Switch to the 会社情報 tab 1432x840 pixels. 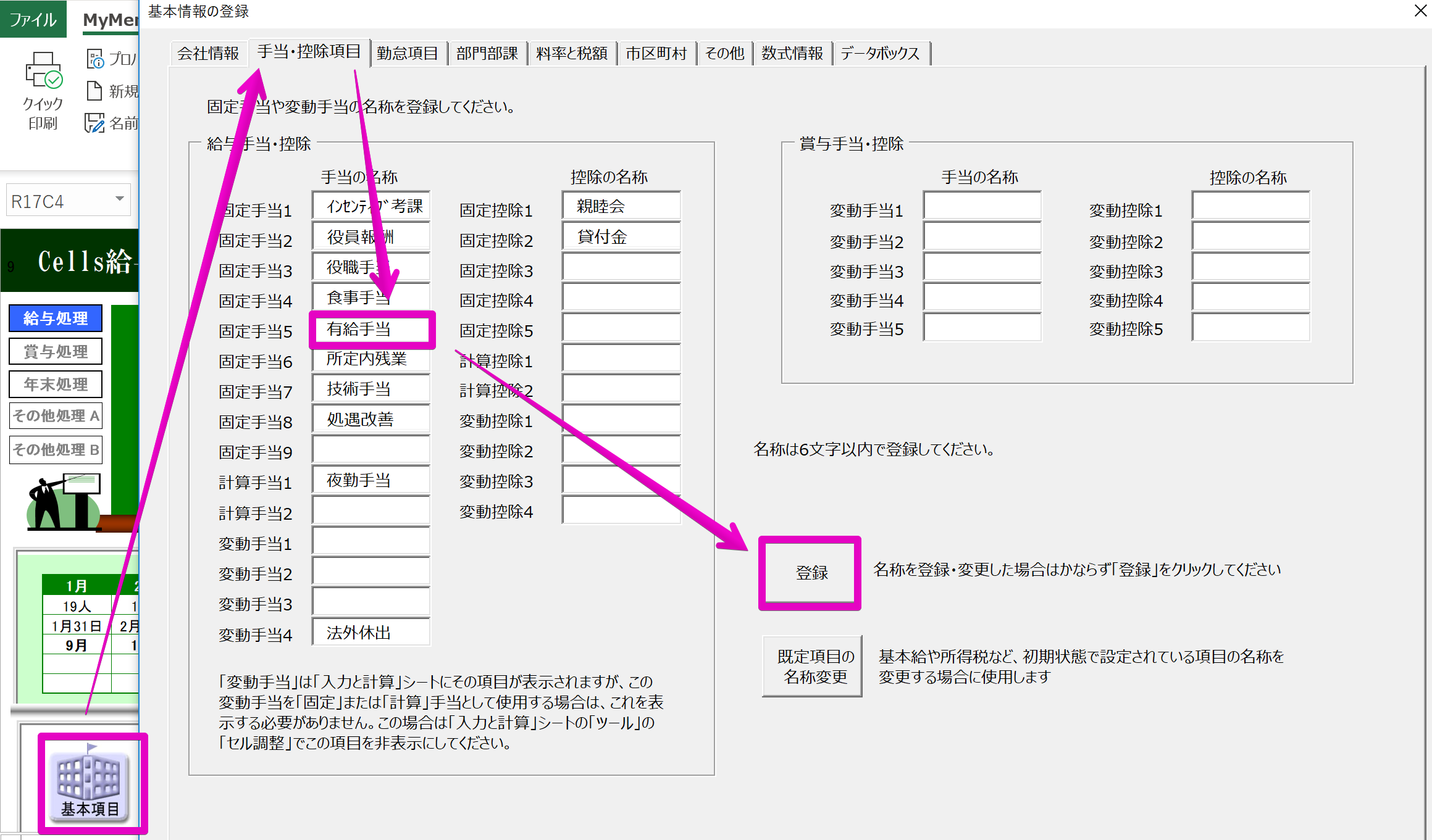point(208,53)
